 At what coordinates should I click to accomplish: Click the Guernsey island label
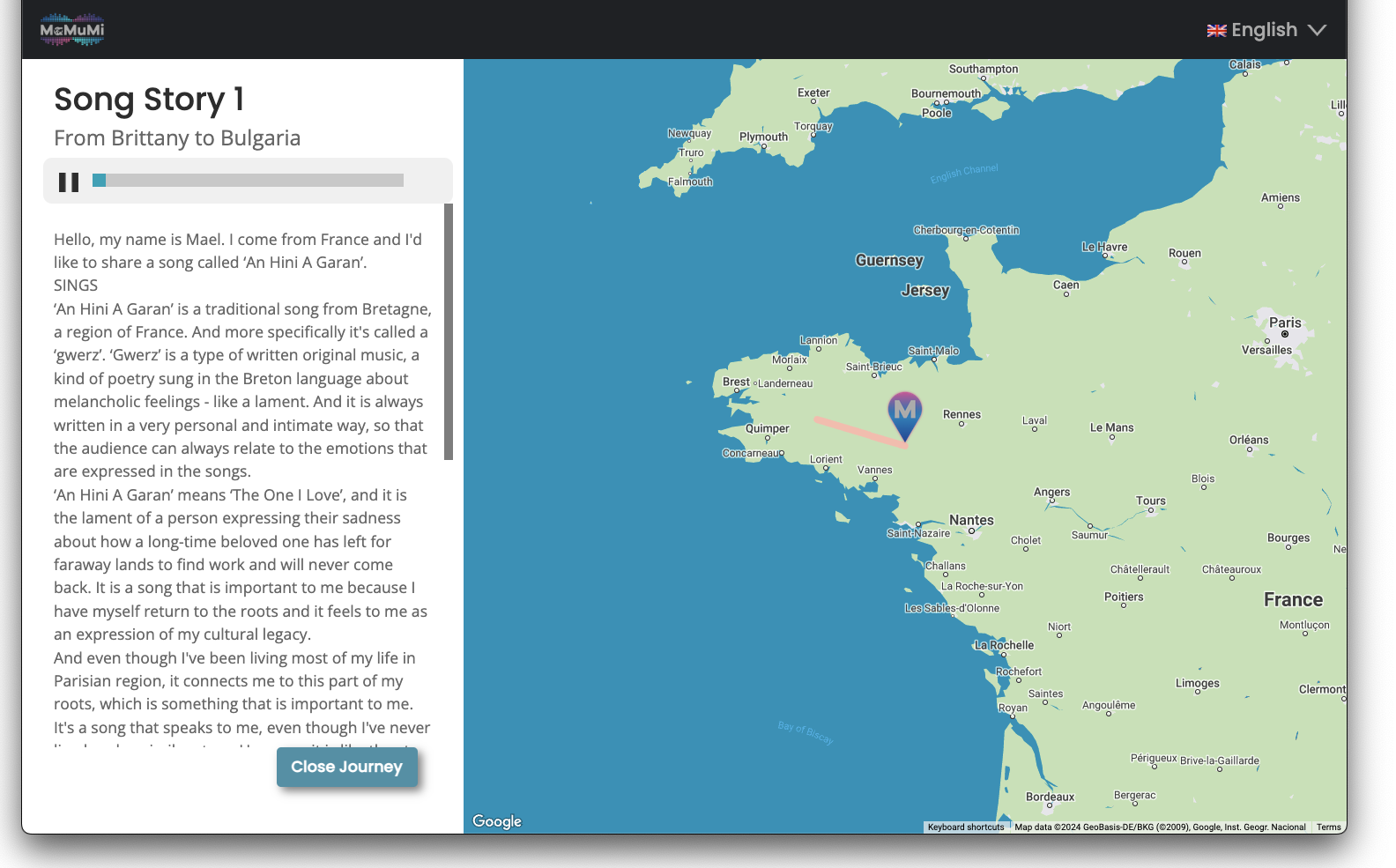[x=889, y=261]
